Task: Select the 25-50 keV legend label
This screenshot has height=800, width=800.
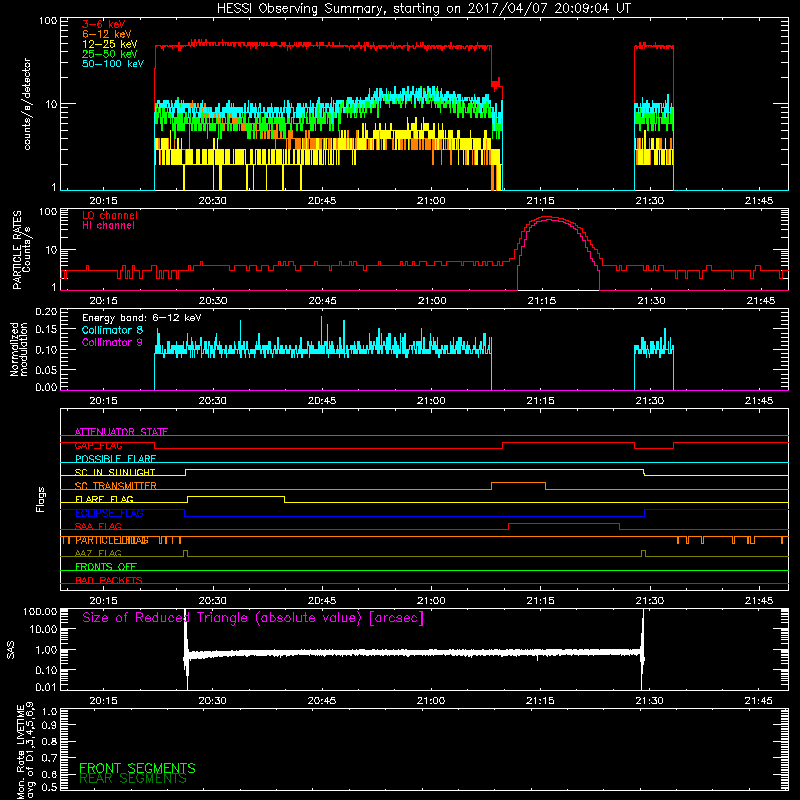Action: click(110, 54)
